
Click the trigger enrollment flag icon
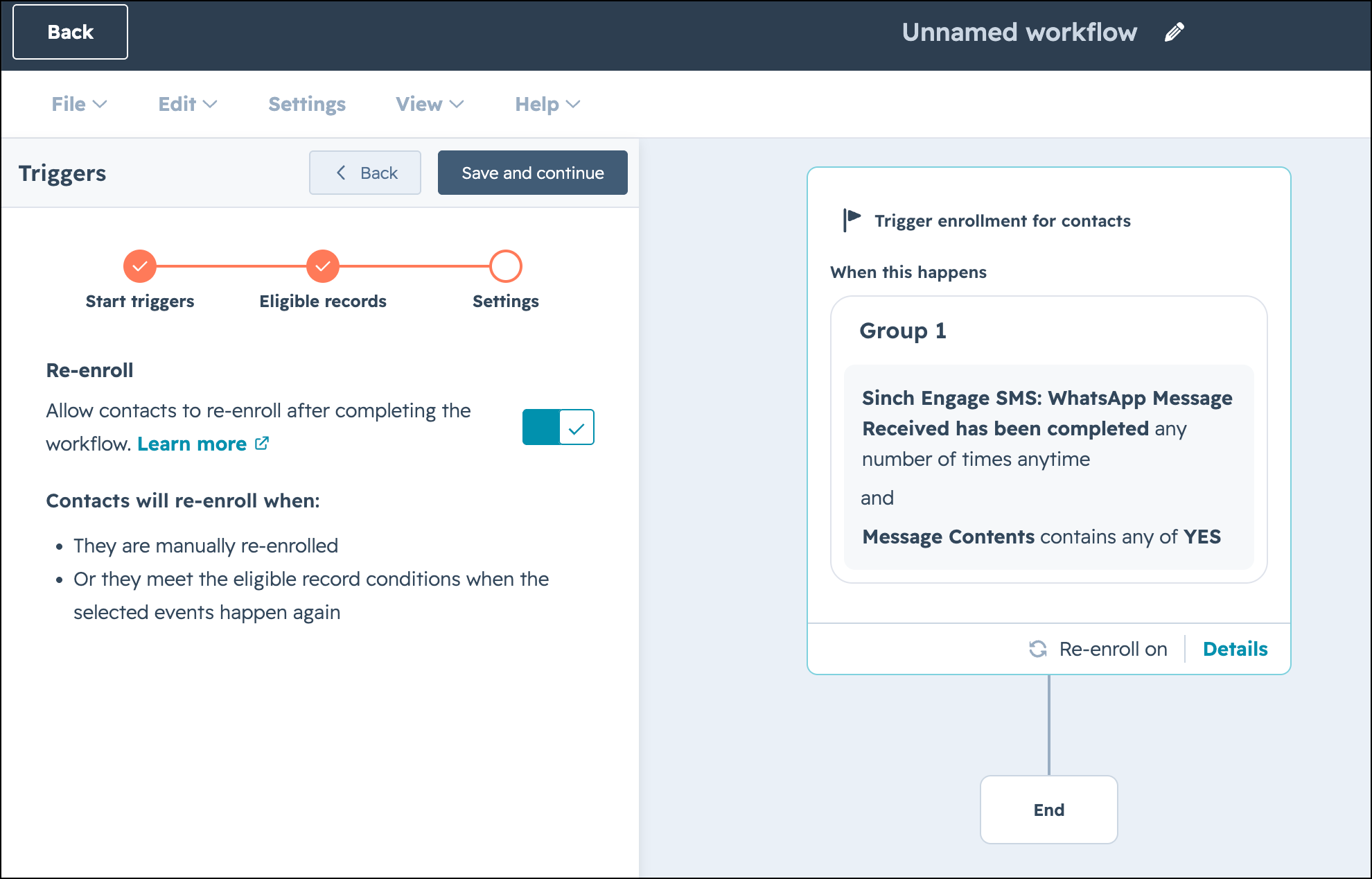[x=852, y=220]
